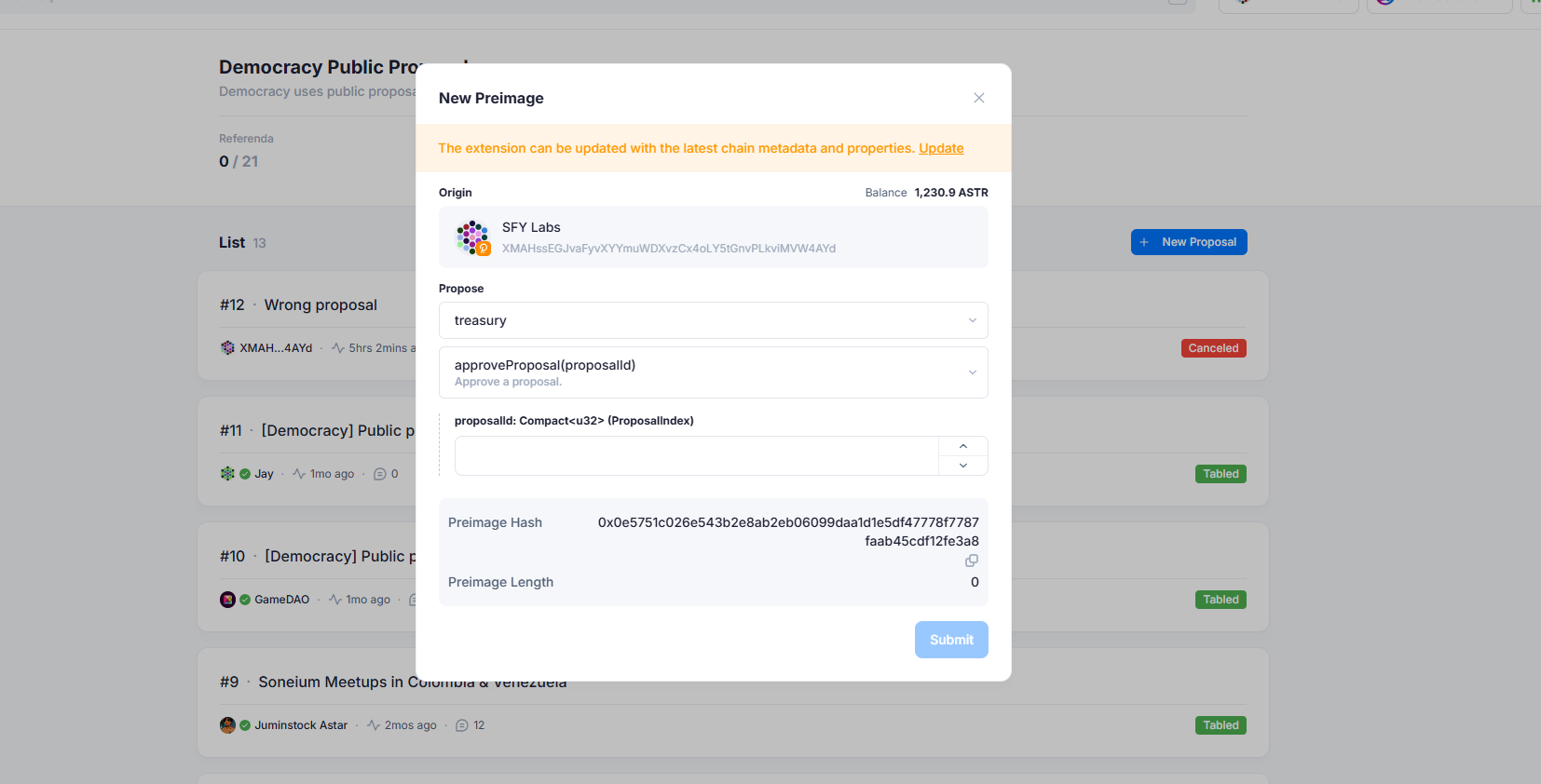Click the XMAH...4AYd proposer avatar icon
Image resolution: width=1541 pixels, height=784 pixels.
tap(227, 347)
